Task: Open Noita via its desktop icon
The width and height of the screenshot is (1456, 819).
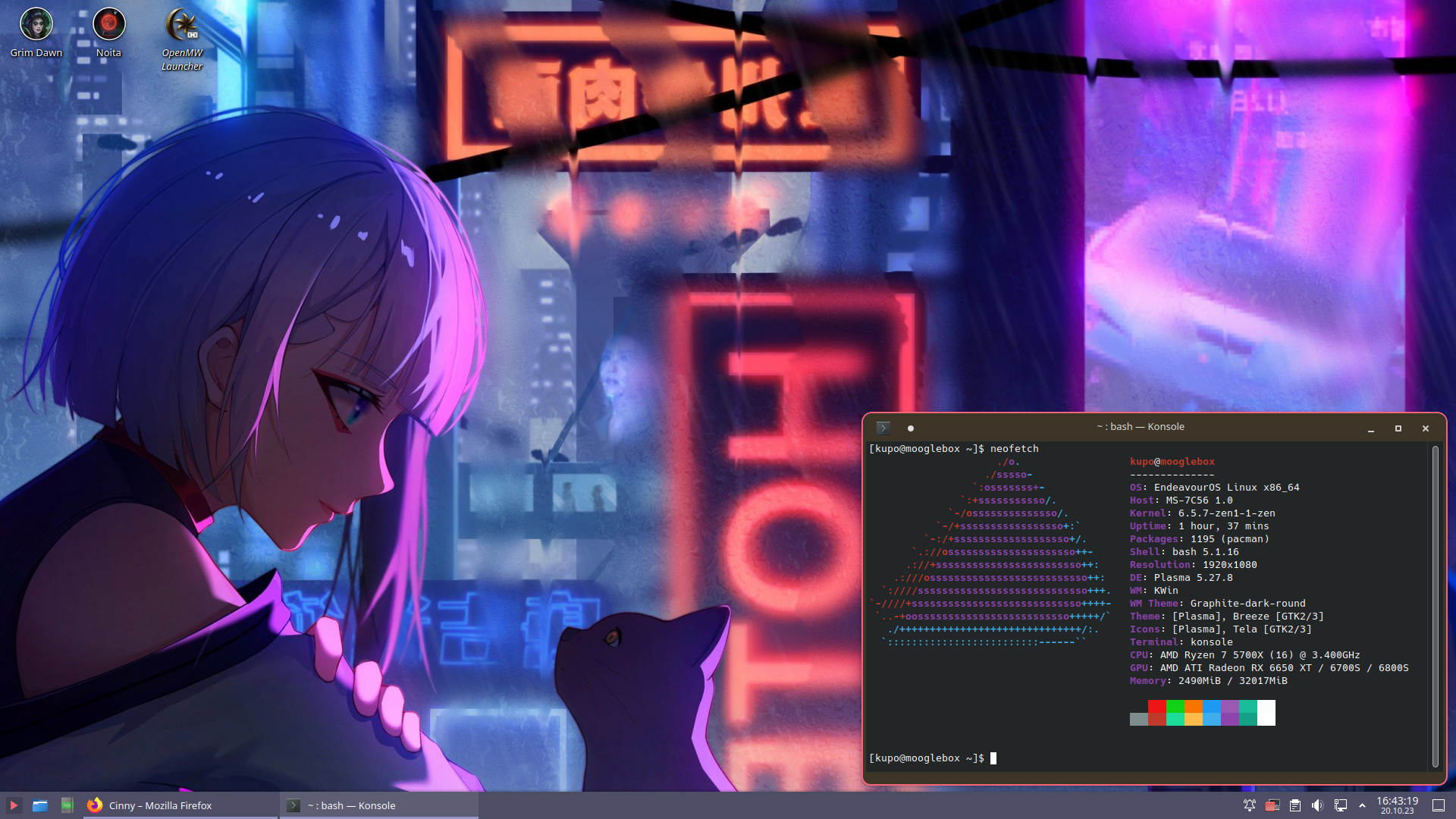Action: click(108, 23)
